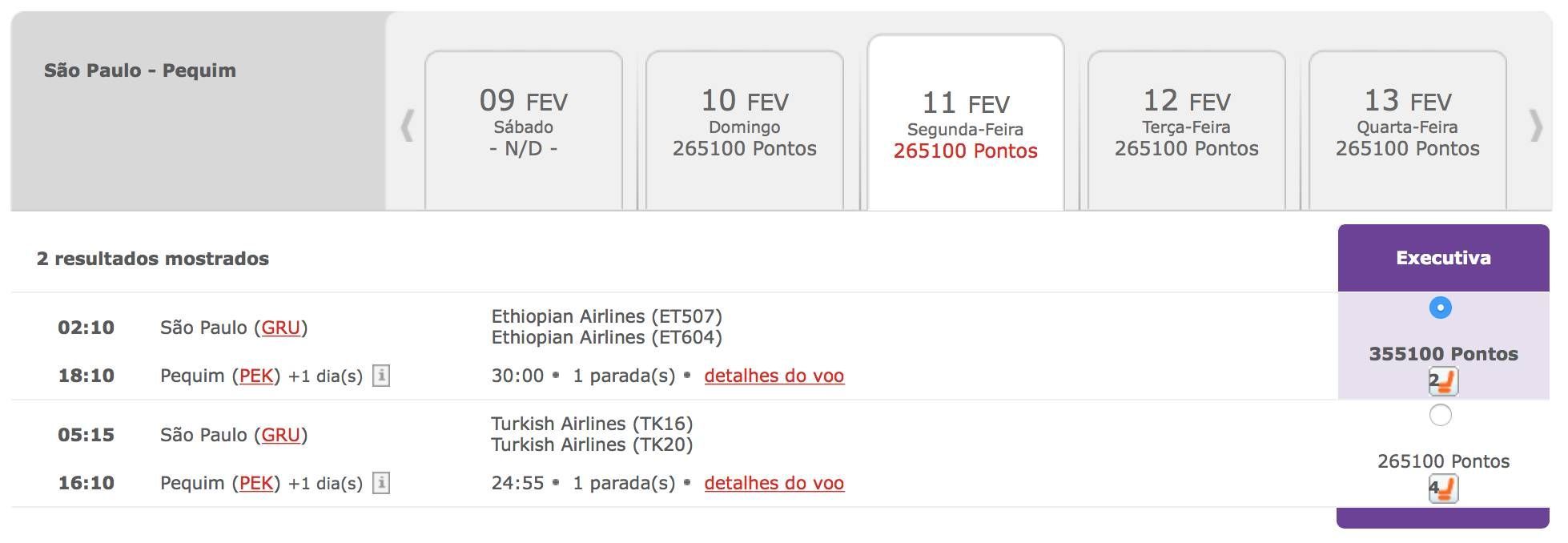Select the 11 FEV Segunda-Feira tab
The height and width of the screenshot is (543, 1568).
(x=966, y=123)
